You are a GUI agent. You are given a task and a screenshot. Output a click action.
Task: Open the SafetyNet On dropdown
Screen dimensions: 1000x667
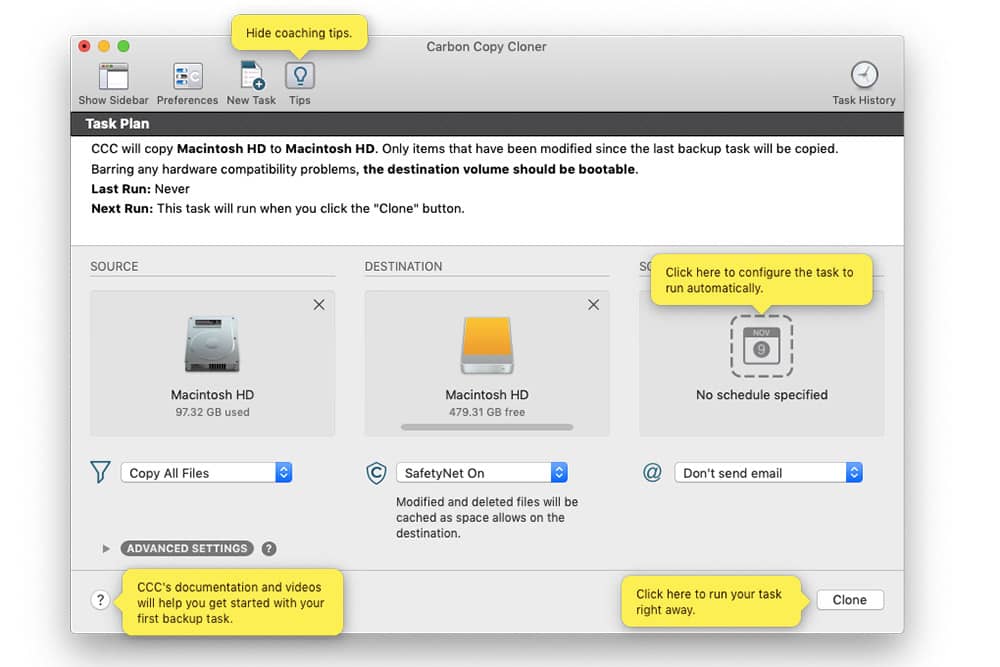tap(482, 473)
